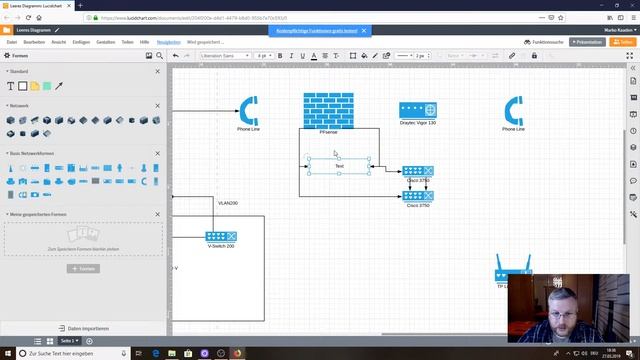
Task: Open the Teilen menu
Action: (x=127, y=42)
